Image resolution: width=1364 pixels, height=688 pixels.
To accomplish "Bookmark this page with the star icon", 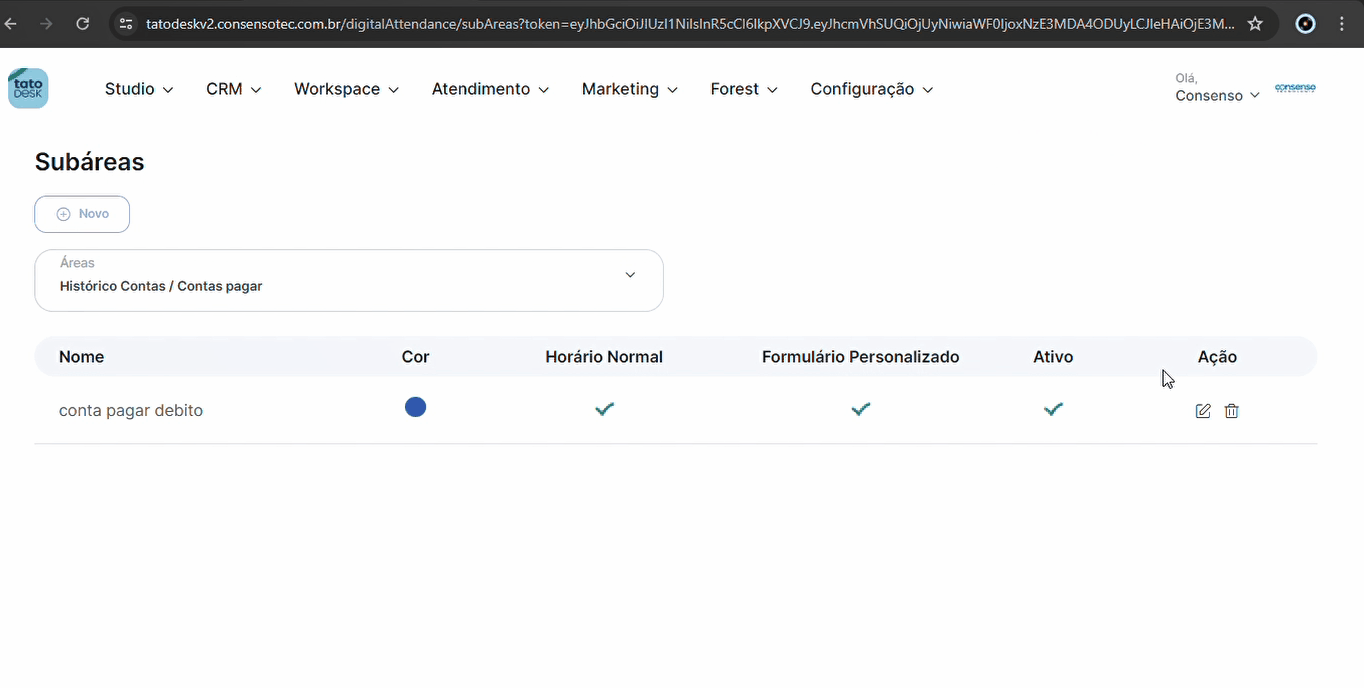I will (1255, 24).
